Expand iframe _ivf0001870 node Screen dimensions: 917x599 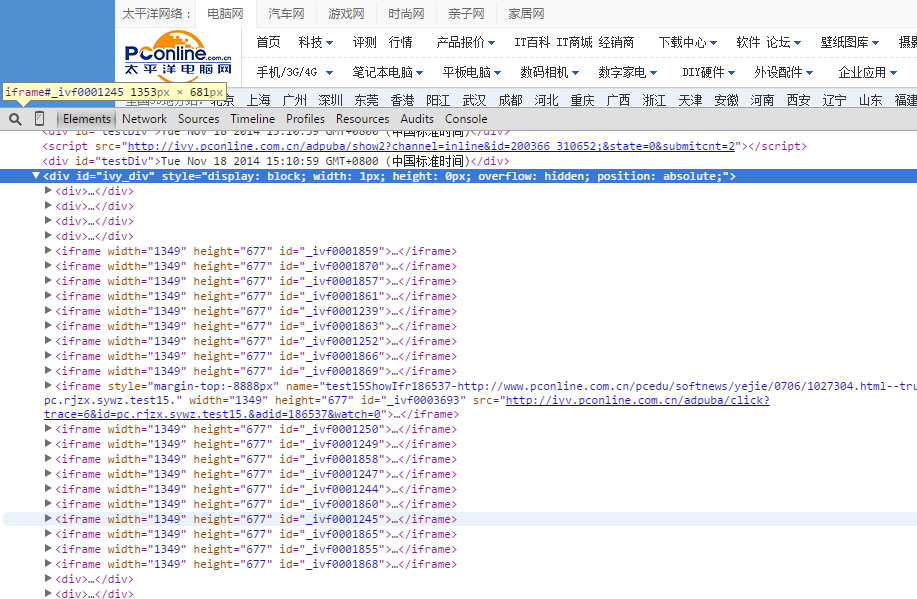(49, 266)
